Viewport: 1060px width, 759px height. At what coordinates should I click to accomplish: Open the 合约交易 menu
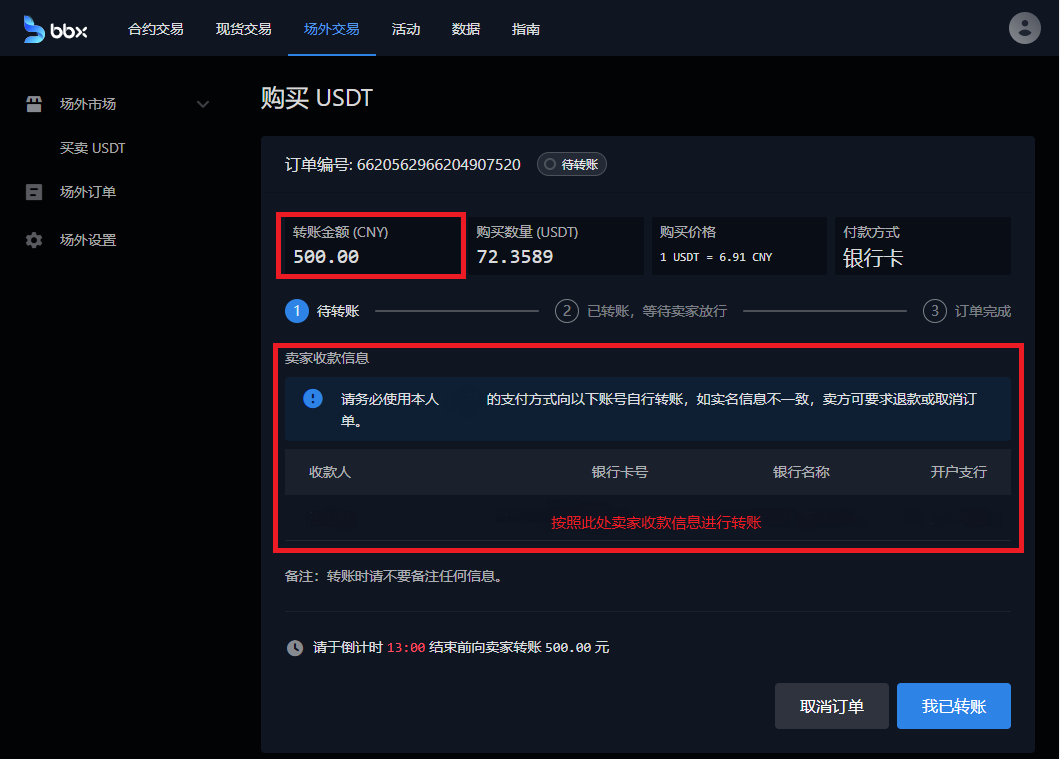[155, 29]
